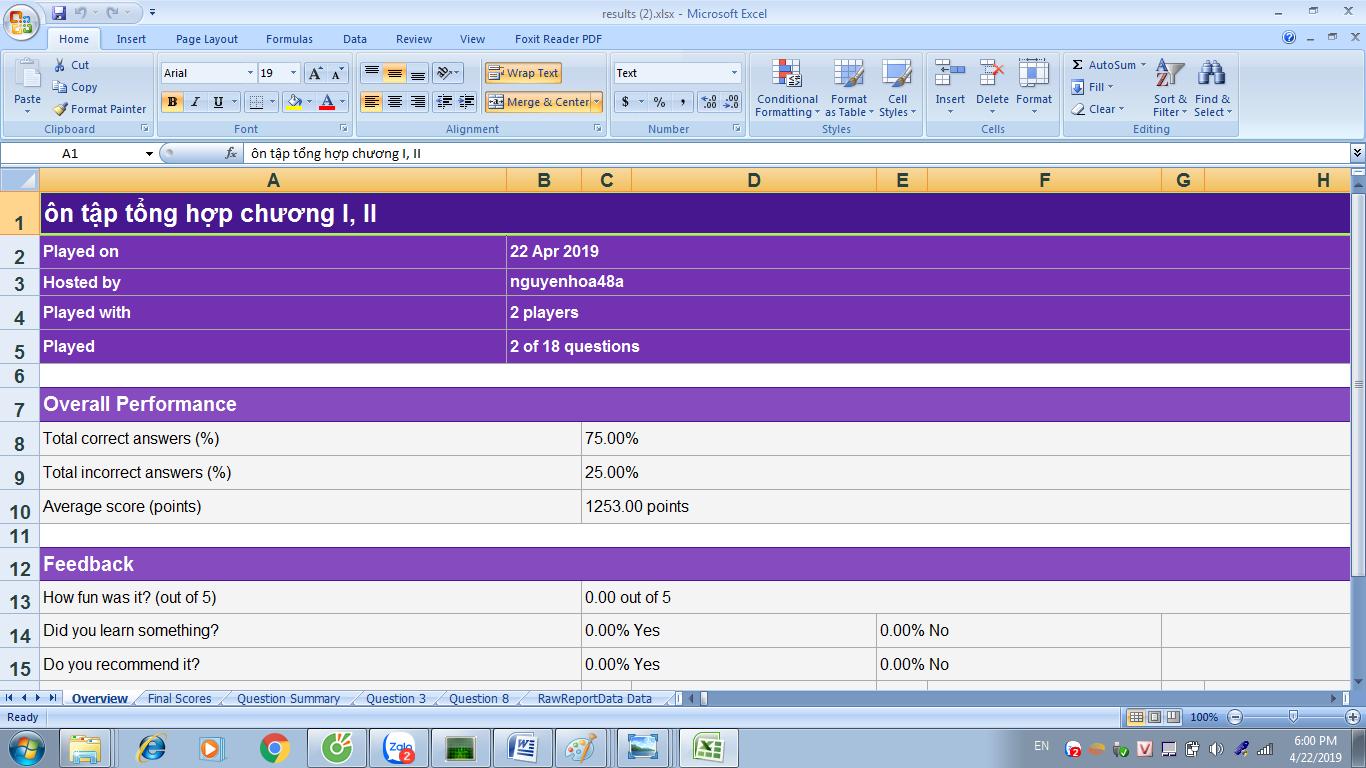
Task: Open the Page Layout ribbon tab
Action: [x=207, y=39]
